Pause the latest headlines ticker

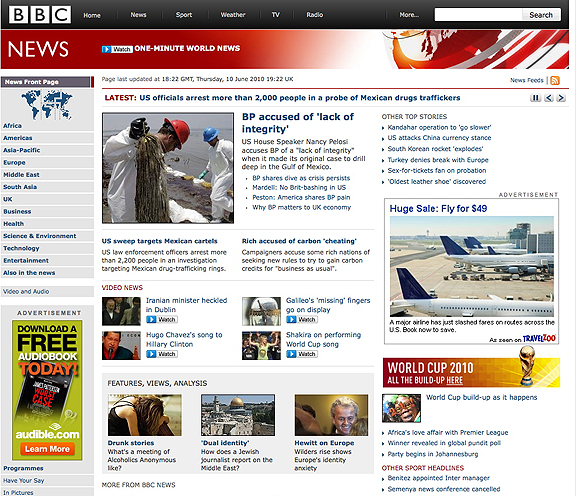point(535,98)
